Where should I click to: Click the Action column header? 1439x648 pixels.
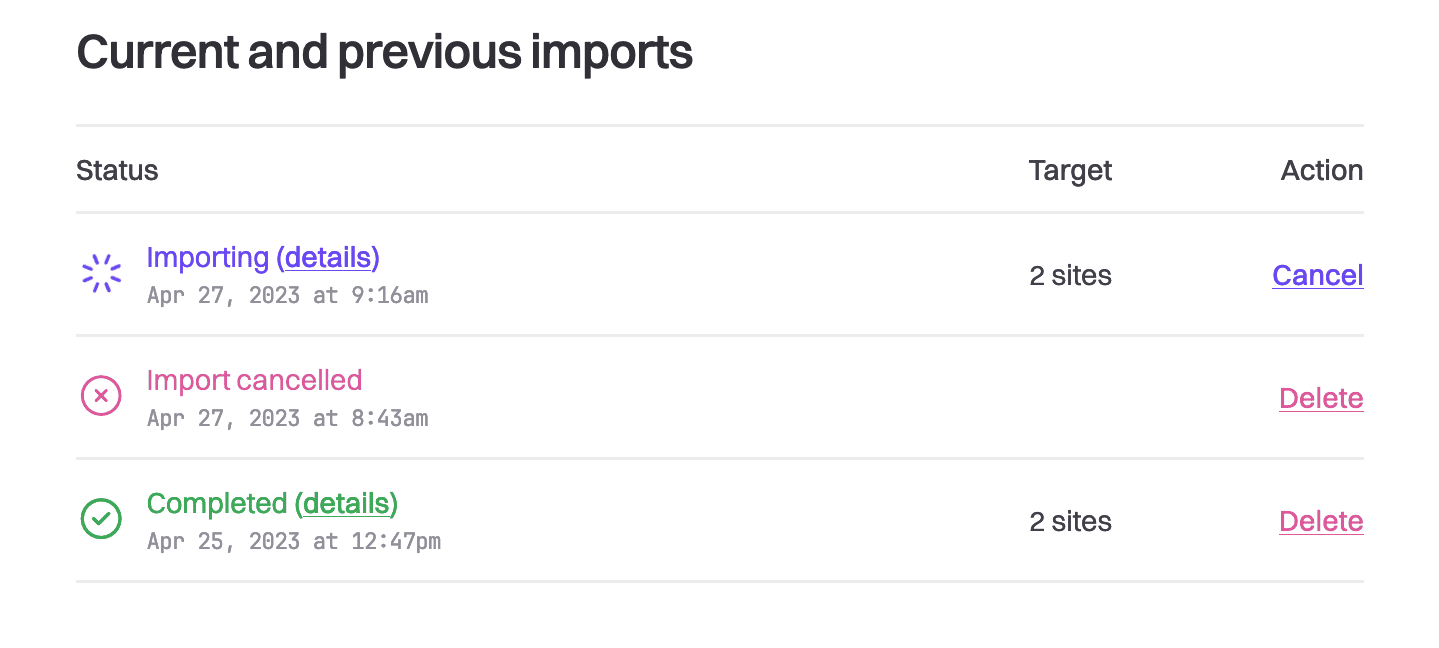click(1321, 170)
